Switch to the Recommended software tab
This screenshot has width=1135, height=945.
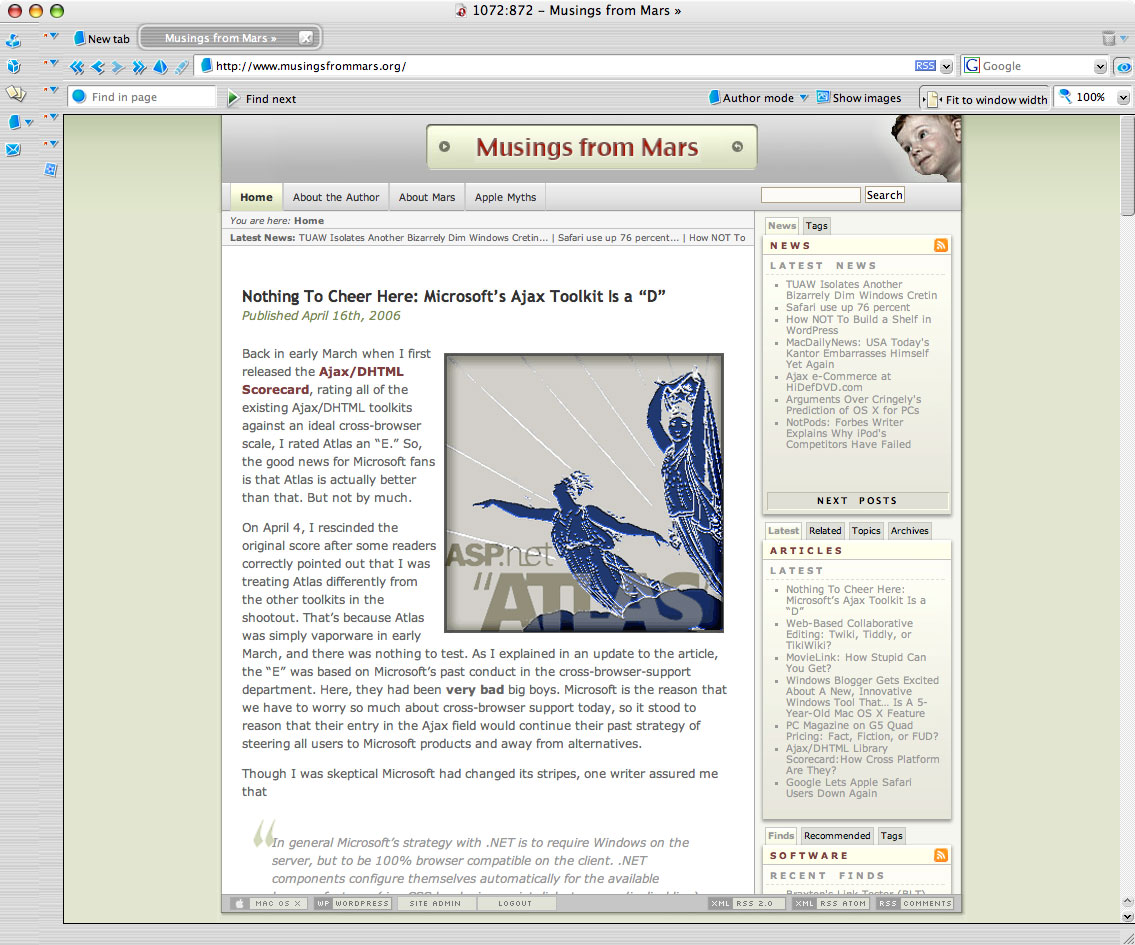pyautogui.click(x=837, y=836)
